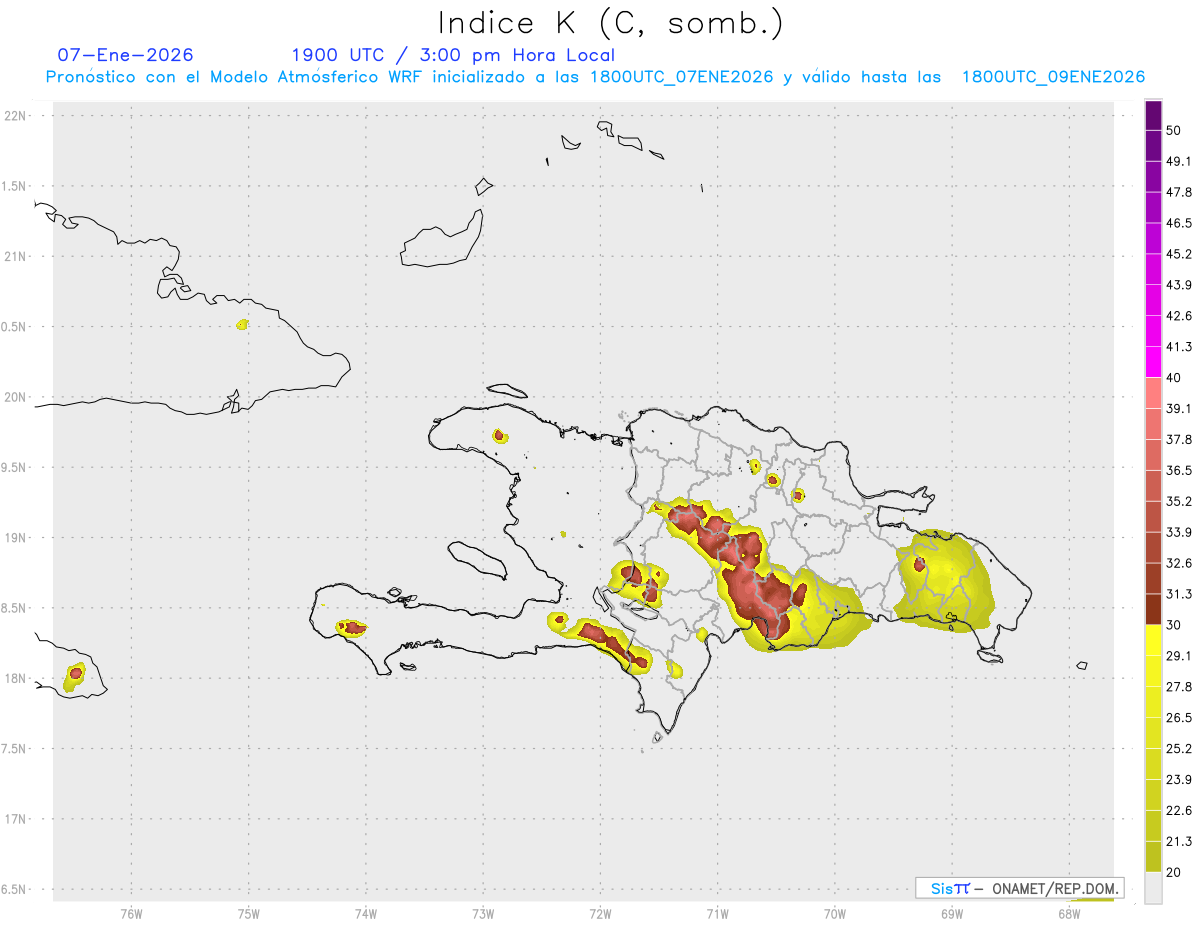The image size is (1200, 927).
Task: Click the gray legend segment below 20
Action: tap(1154, 888)
